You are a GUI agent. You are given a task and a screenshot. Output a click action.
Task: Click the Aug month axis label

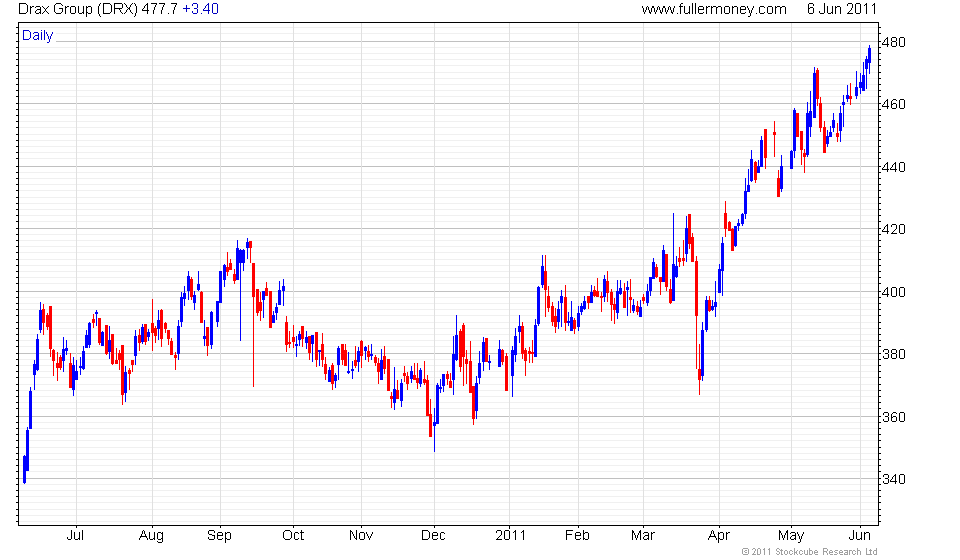coord(151,536)
